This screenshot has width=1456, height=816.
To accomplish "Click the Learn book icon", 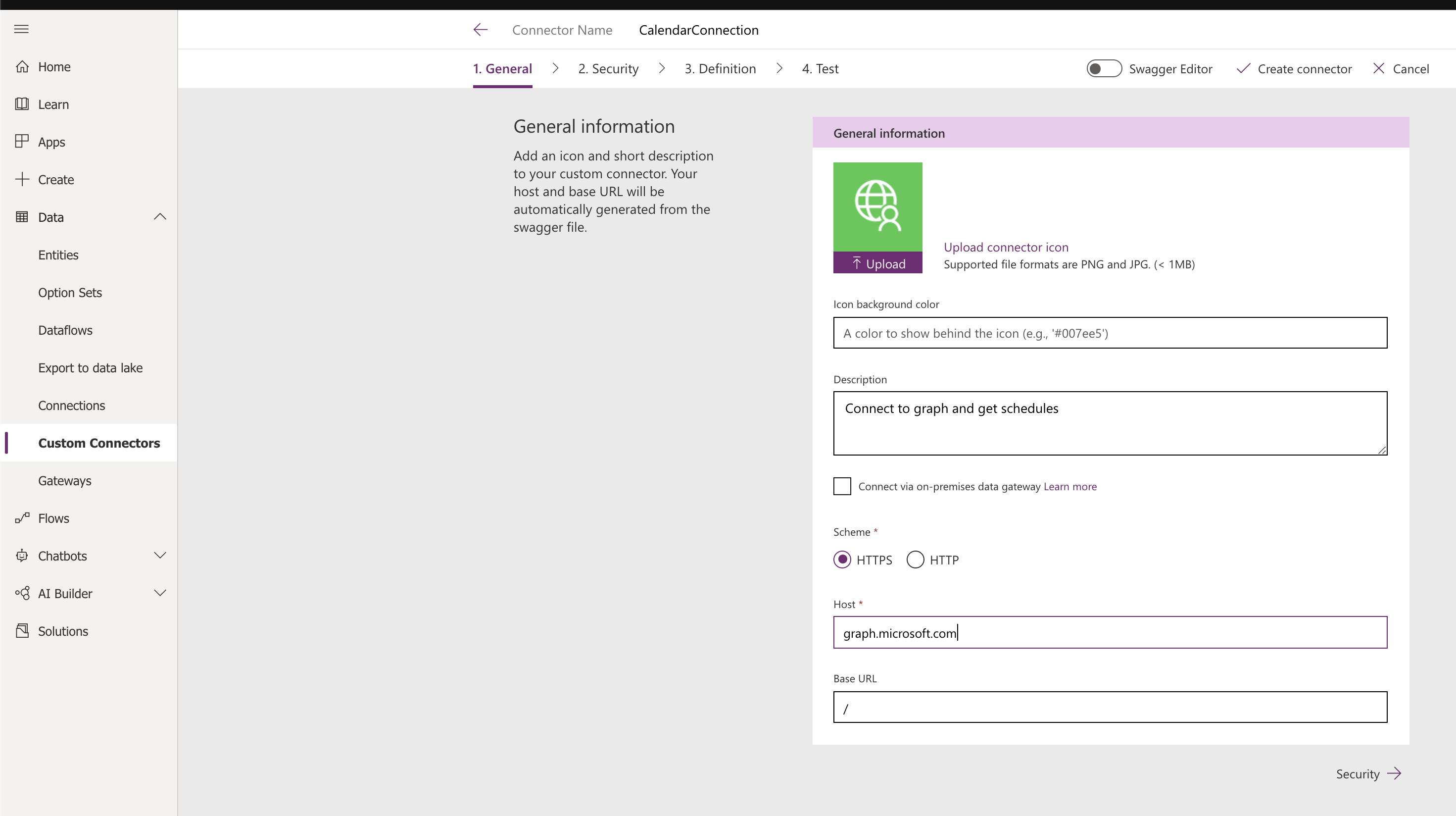I will click(22, 104).
